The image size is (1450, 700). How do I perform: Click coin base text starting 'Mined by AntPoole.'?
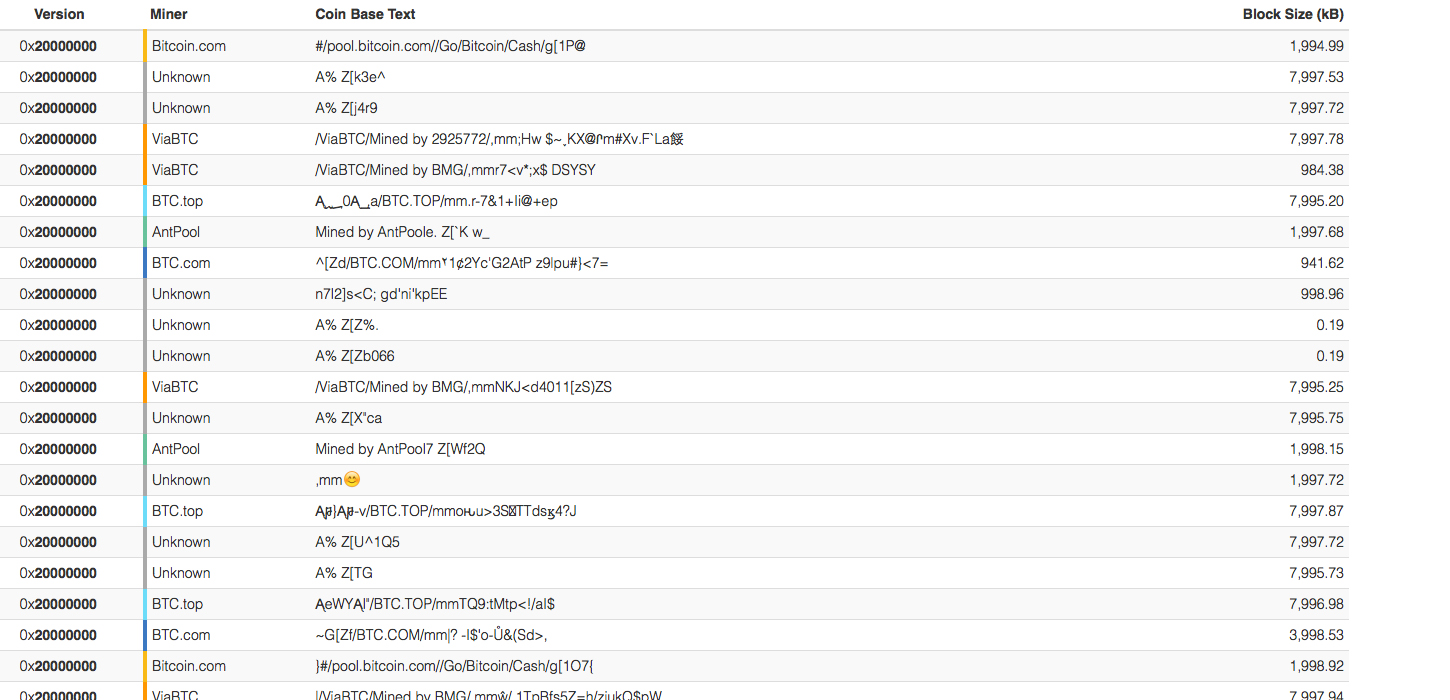(402, 232)
